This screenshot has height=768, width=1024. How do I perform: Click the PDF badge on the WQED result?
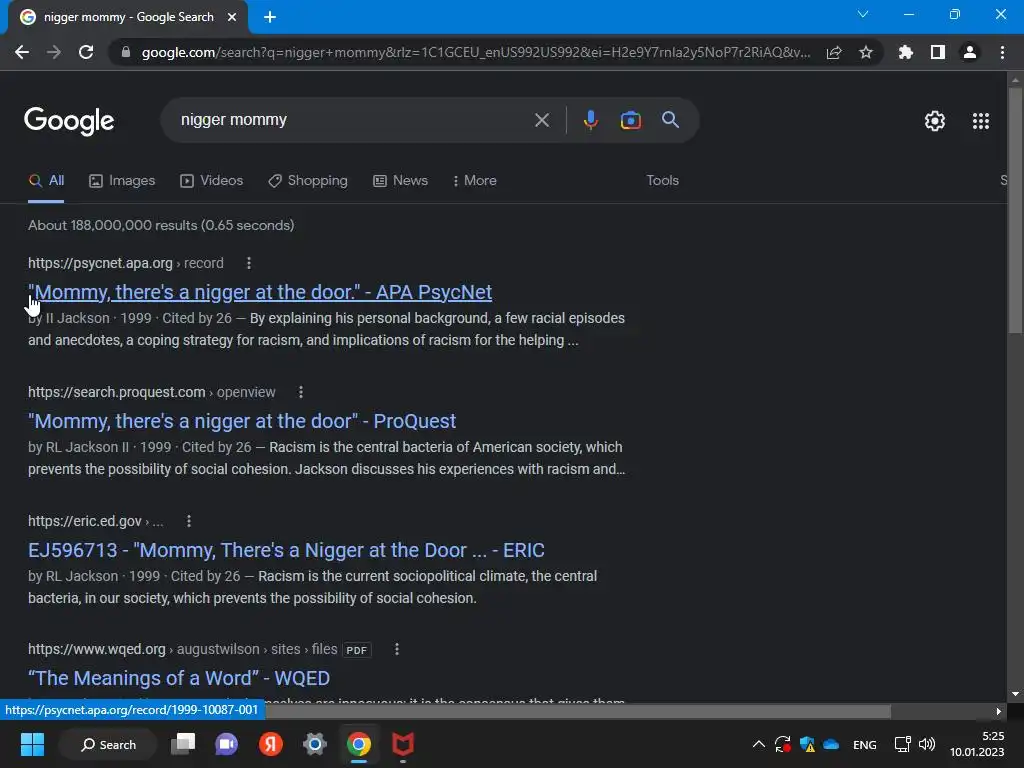tap(357, 650)
